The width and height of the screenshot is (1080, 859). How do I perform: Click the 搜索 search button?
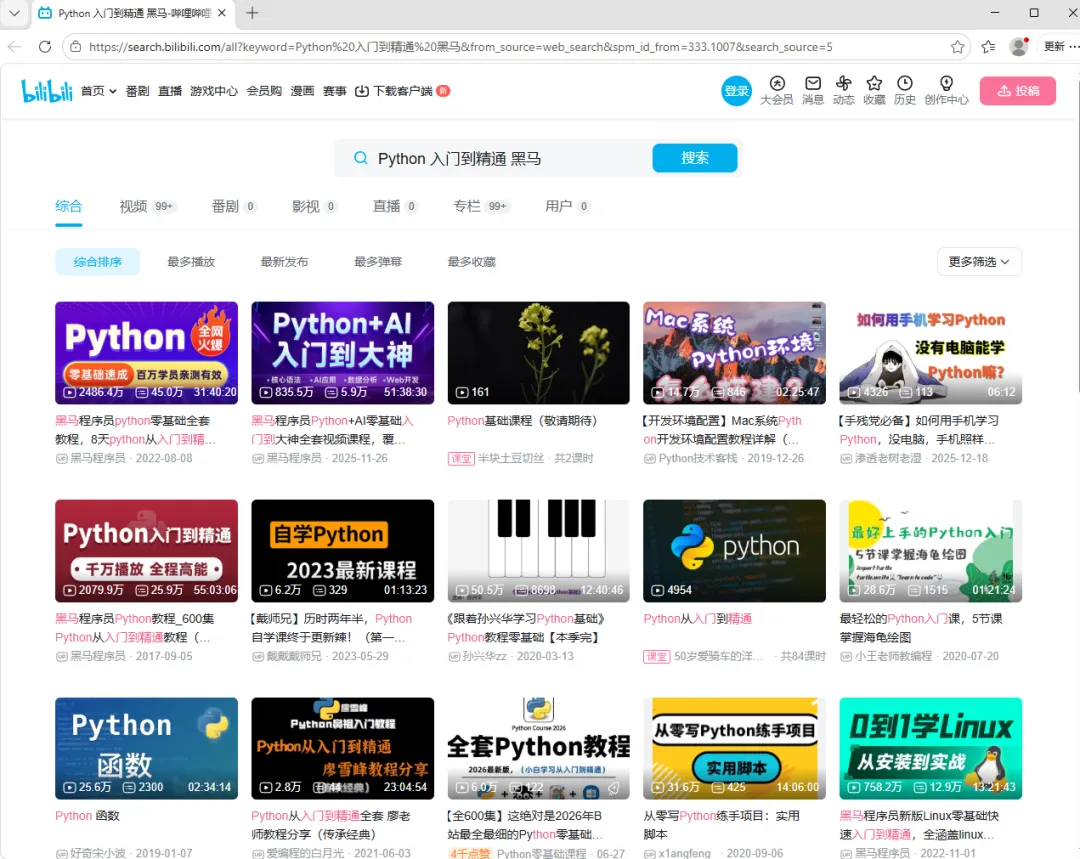(694, 158)
